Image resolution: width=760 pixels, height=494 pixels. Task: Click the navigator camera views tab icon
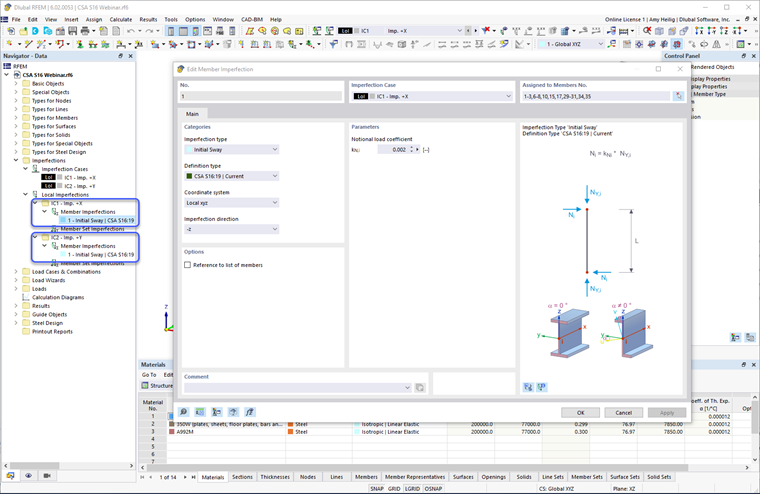(47, 476)
